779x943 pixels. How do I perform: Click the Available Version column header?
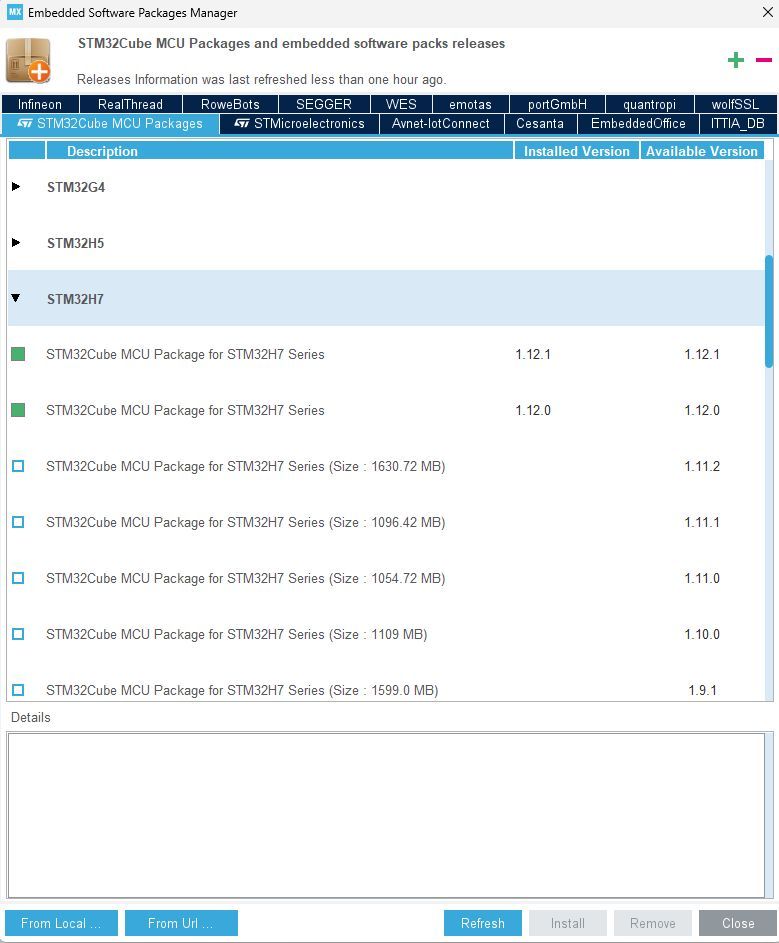(x=702, y=151)
